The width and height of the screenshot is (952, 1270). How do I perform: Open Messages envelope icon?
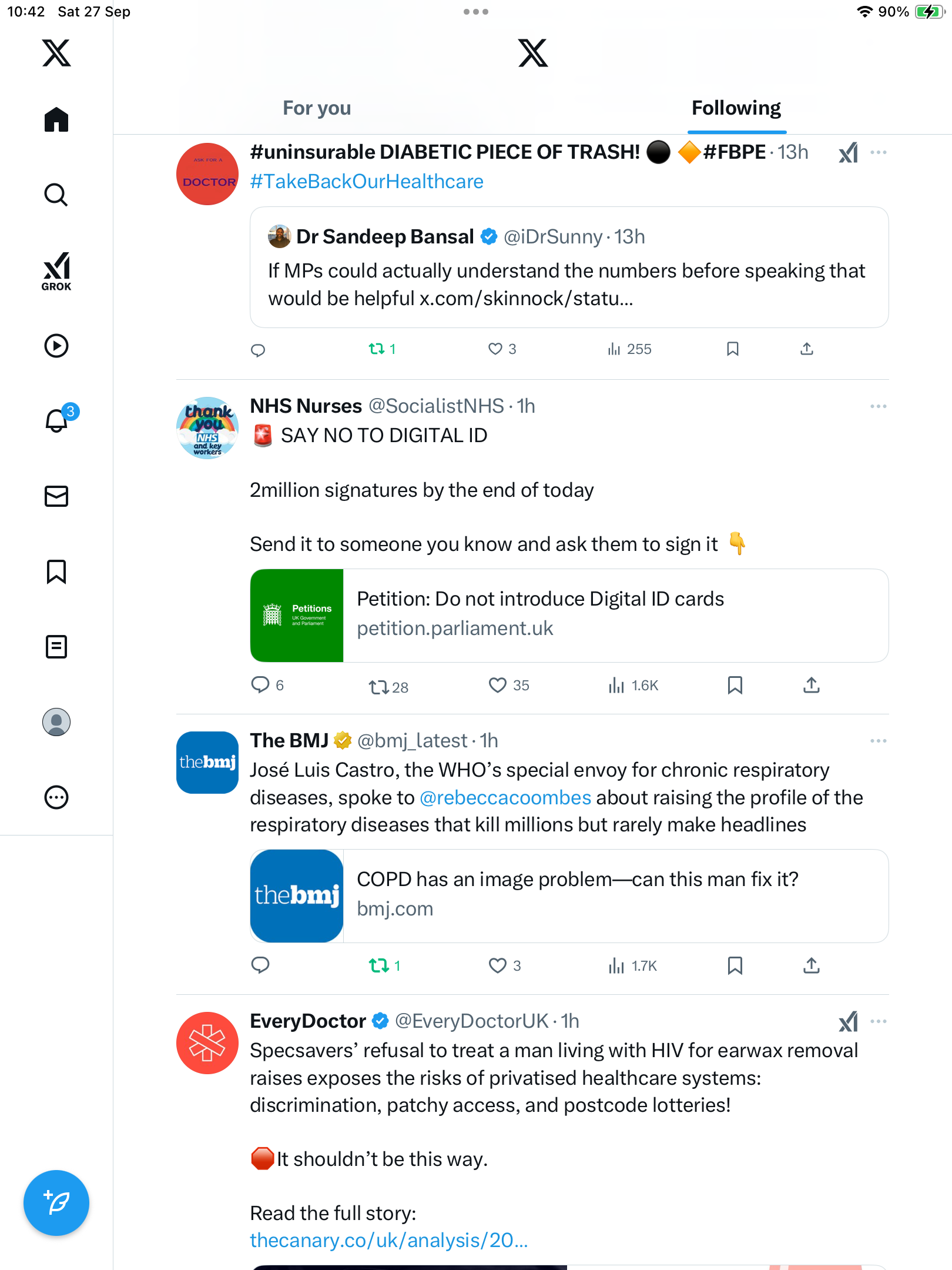tap(56, 496)
